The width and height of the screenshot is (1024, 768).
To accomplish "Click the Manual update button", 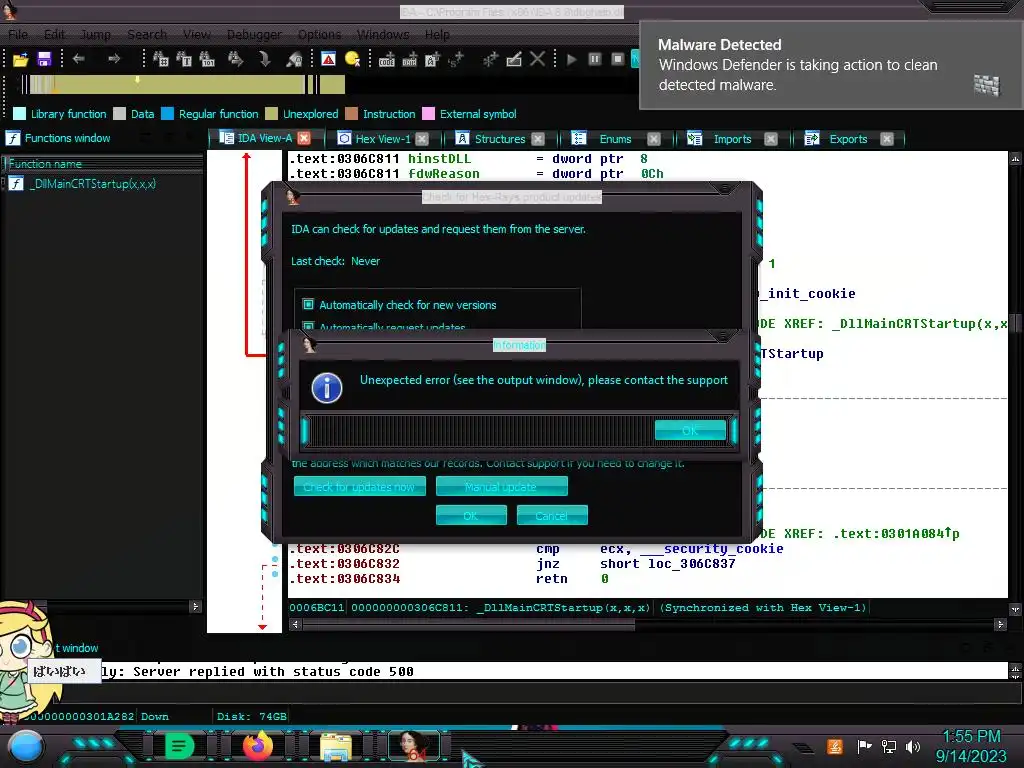I will tap(501, 487).
